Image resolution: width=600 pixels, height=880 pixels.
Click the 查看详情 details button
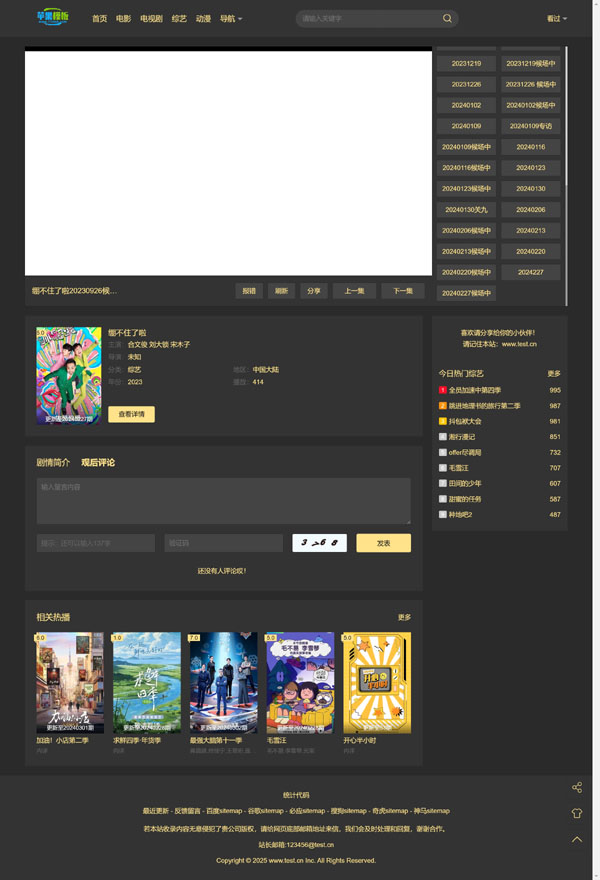pos(131,414)
